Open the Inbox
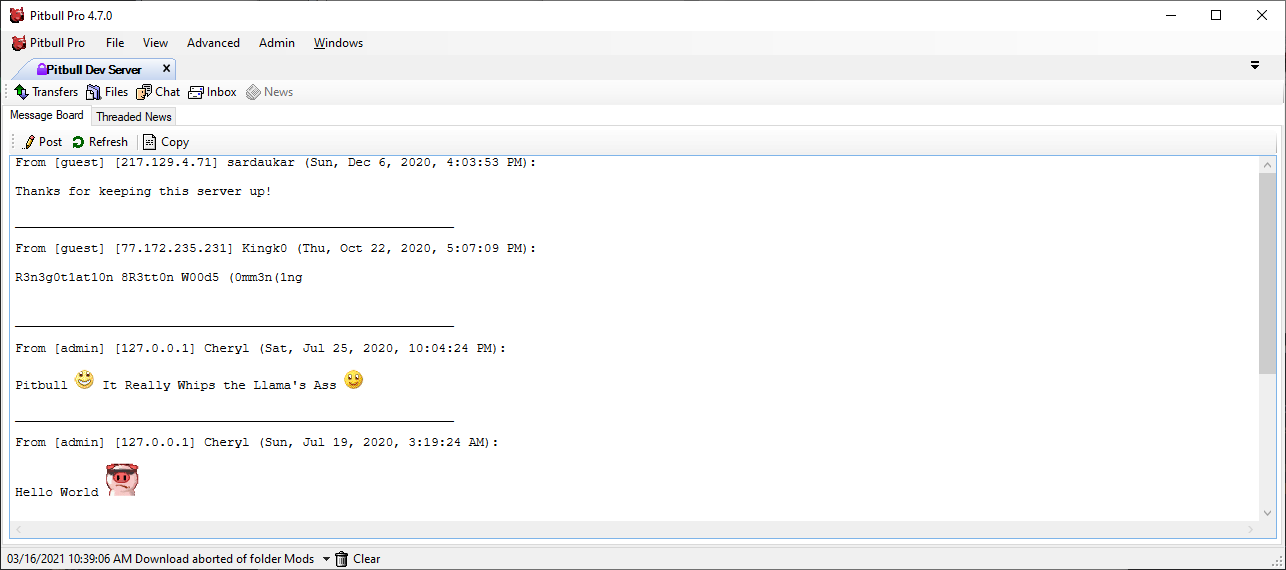Image resolution: width=1286 pixels, height=570 pixels. pos(212,92)
